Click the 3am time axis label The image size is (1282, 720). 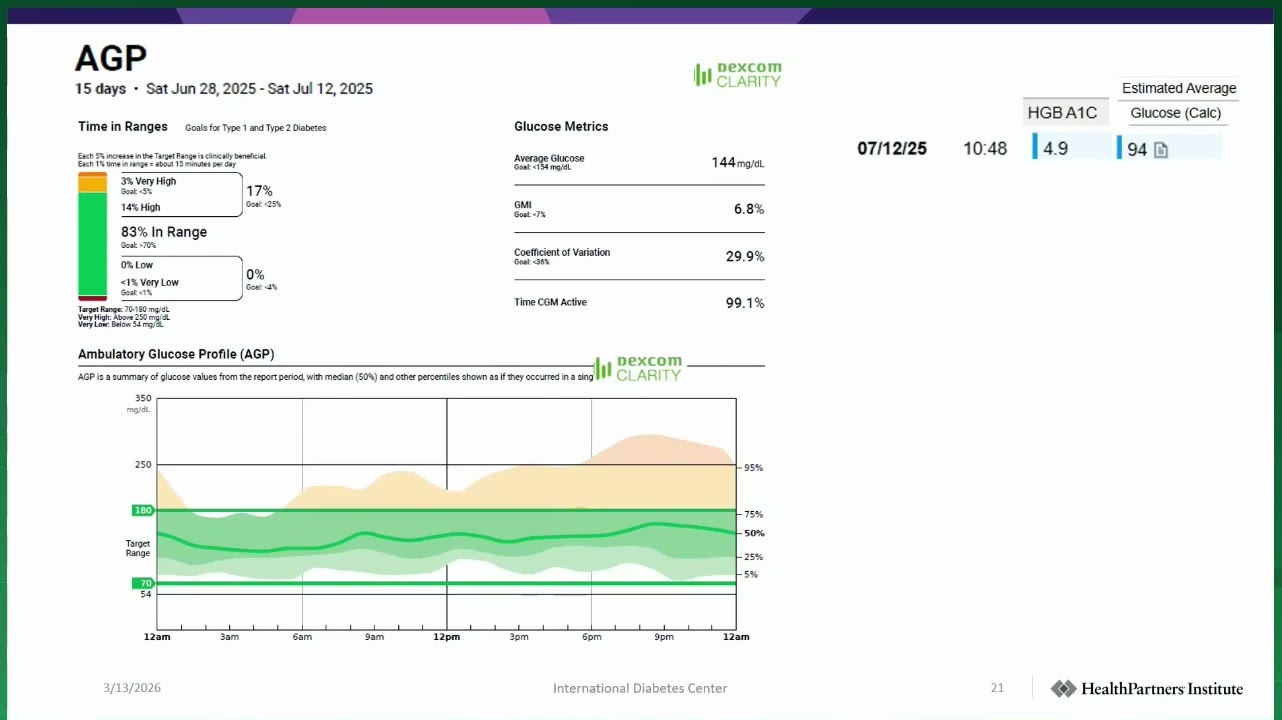click(x=229, y=637)
